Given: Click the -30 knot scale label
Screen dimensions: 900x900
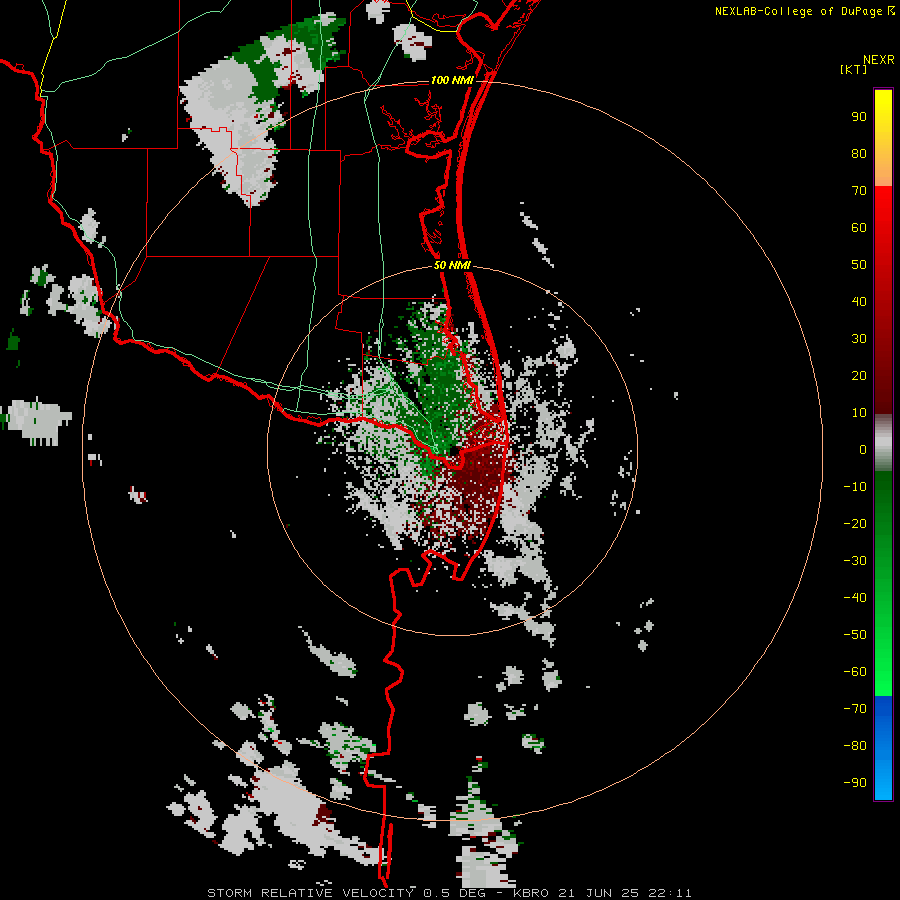Looking at the screenshot, I should [855, 561].
